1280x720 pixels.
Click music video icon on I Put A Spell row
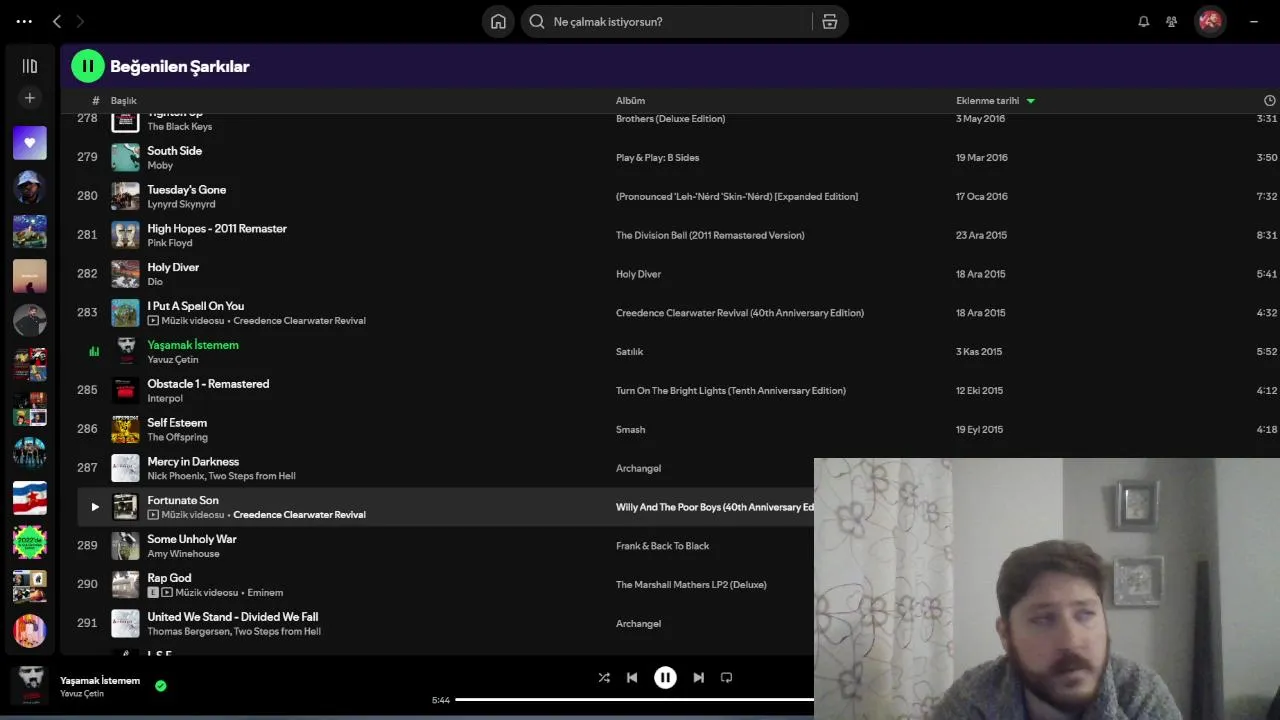coord(153,321)
